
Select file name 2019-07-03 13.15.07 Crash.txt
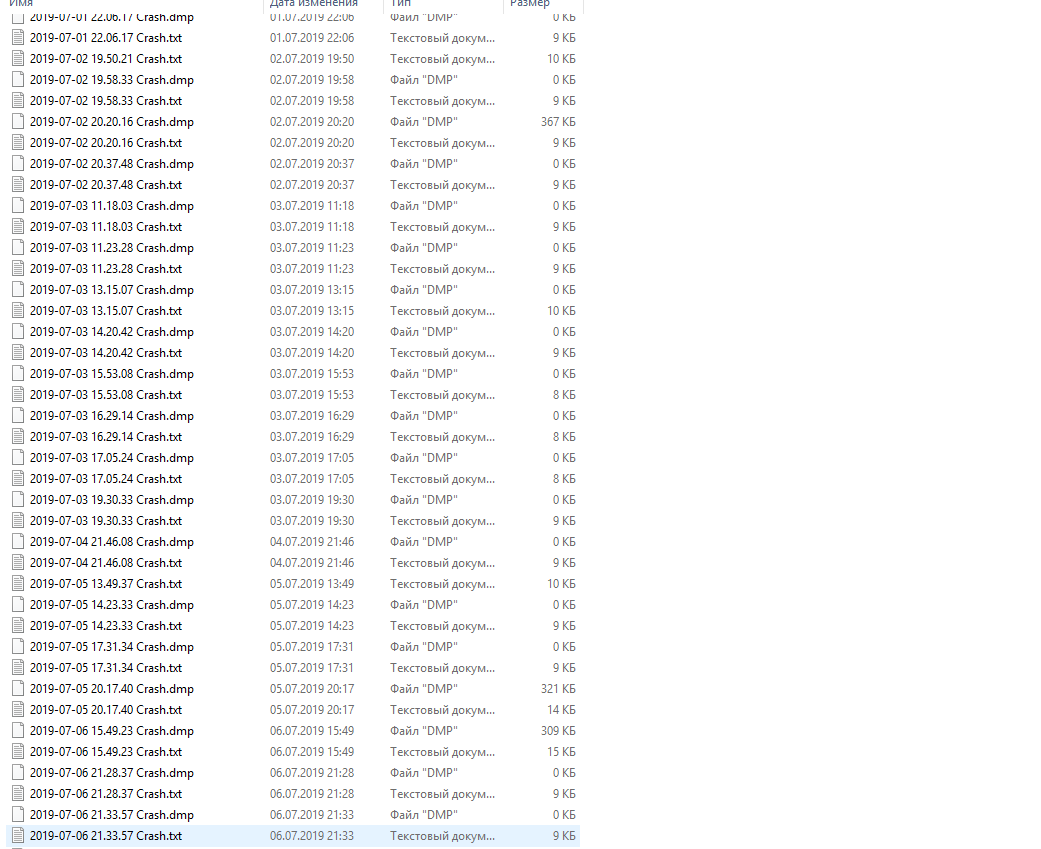106,311
